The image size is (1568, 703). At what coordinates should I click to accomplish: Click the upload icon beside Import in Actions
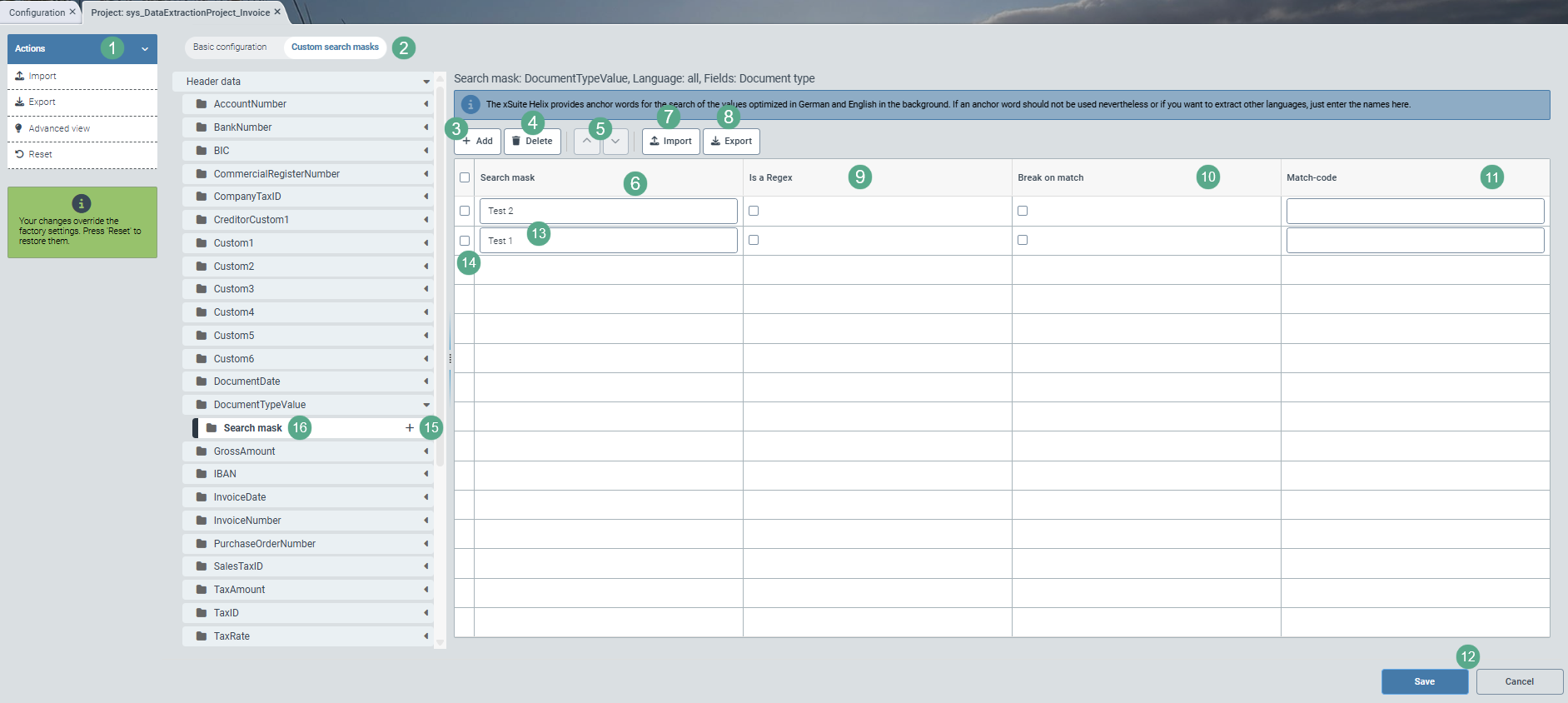pyautogui.click(x=20, y=76)
